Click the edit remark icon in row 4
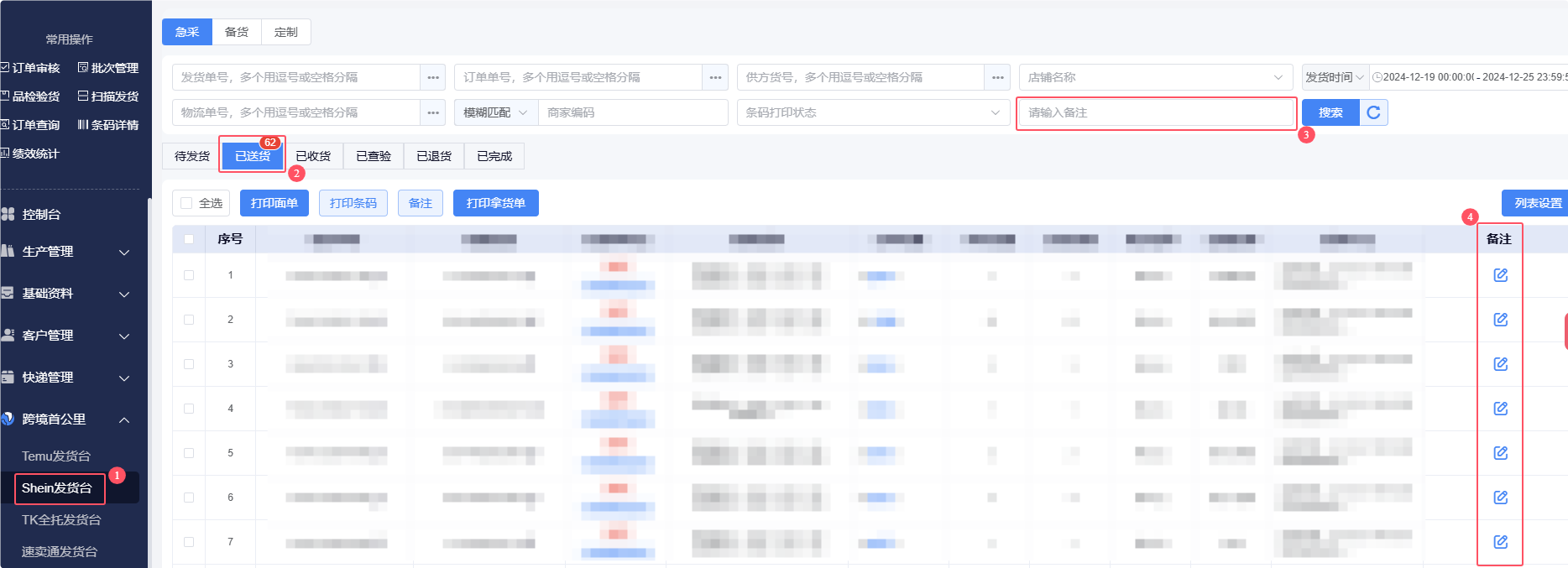This screenshot has width=1568, height=568. 1500,409
